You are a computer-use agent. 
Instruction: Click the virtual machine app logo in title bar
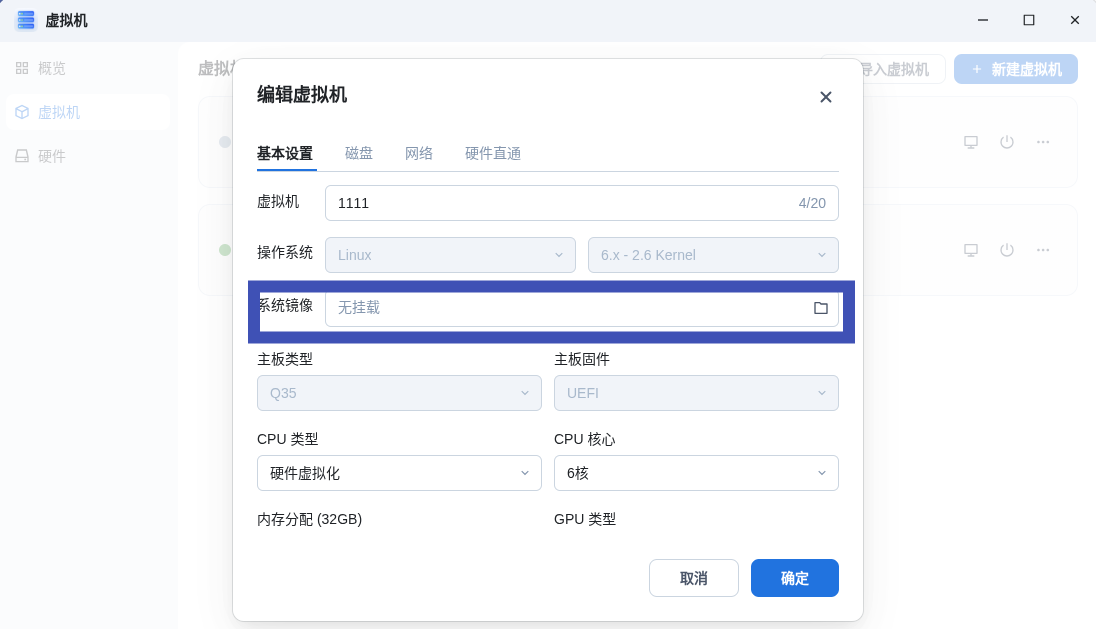pos(25,20)
